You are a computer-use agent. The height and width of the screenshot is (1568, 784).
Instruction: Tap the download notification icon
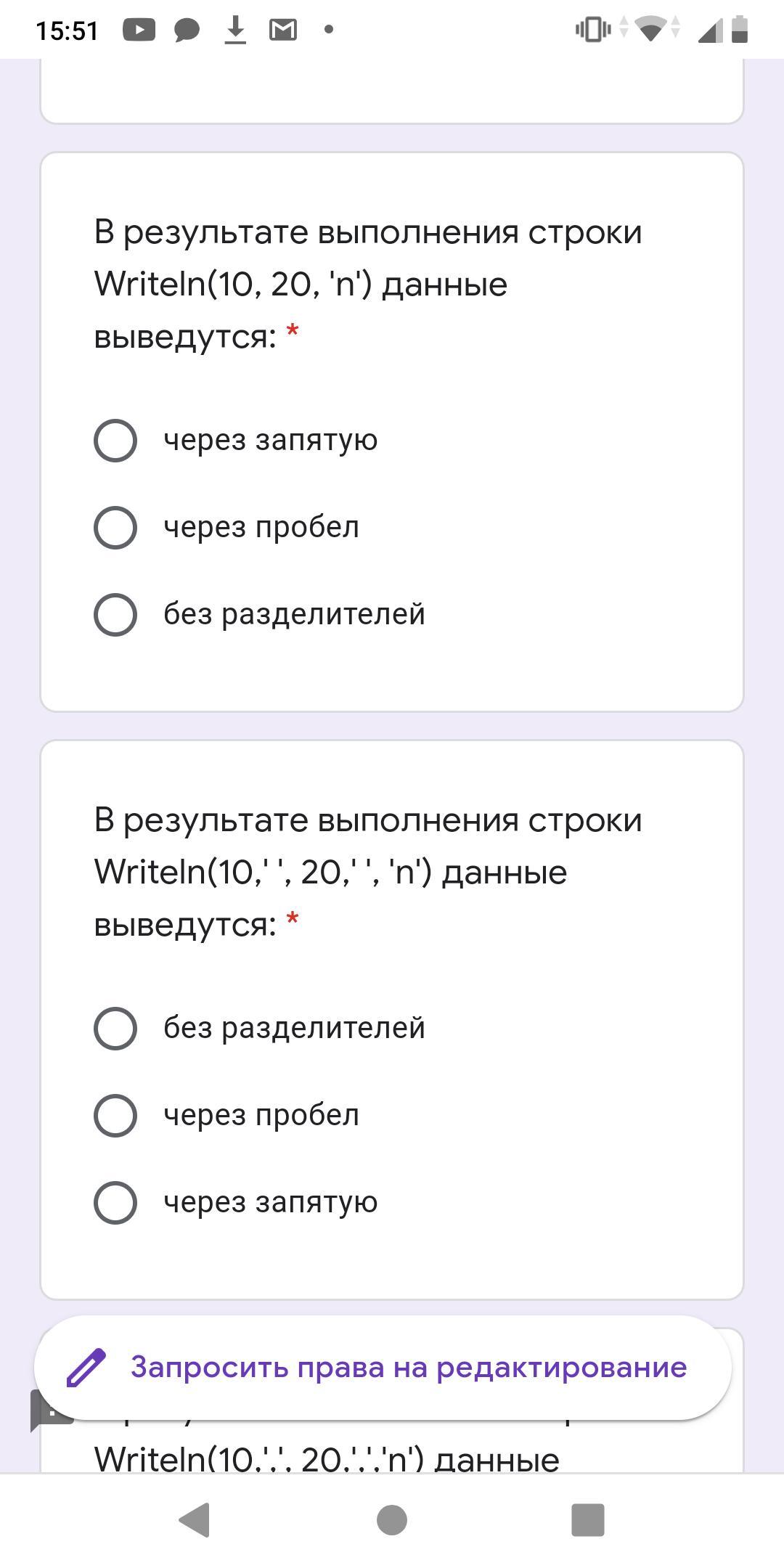coord(234,30)
